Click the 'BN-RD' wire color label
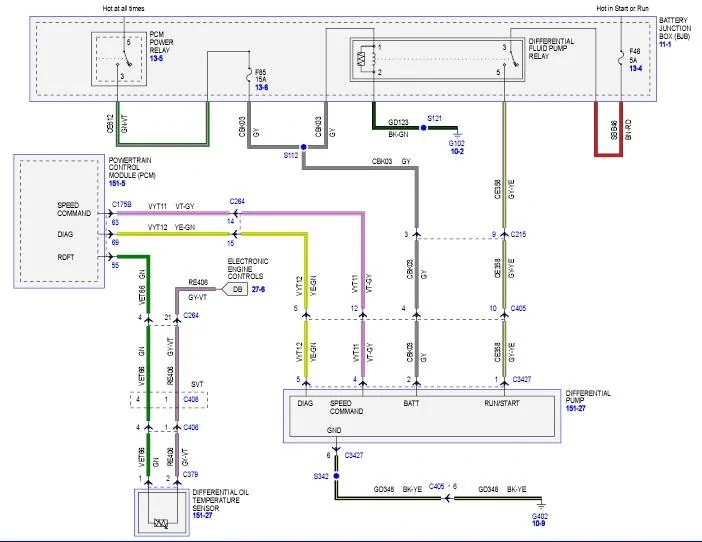 click(x=628, y=130)
